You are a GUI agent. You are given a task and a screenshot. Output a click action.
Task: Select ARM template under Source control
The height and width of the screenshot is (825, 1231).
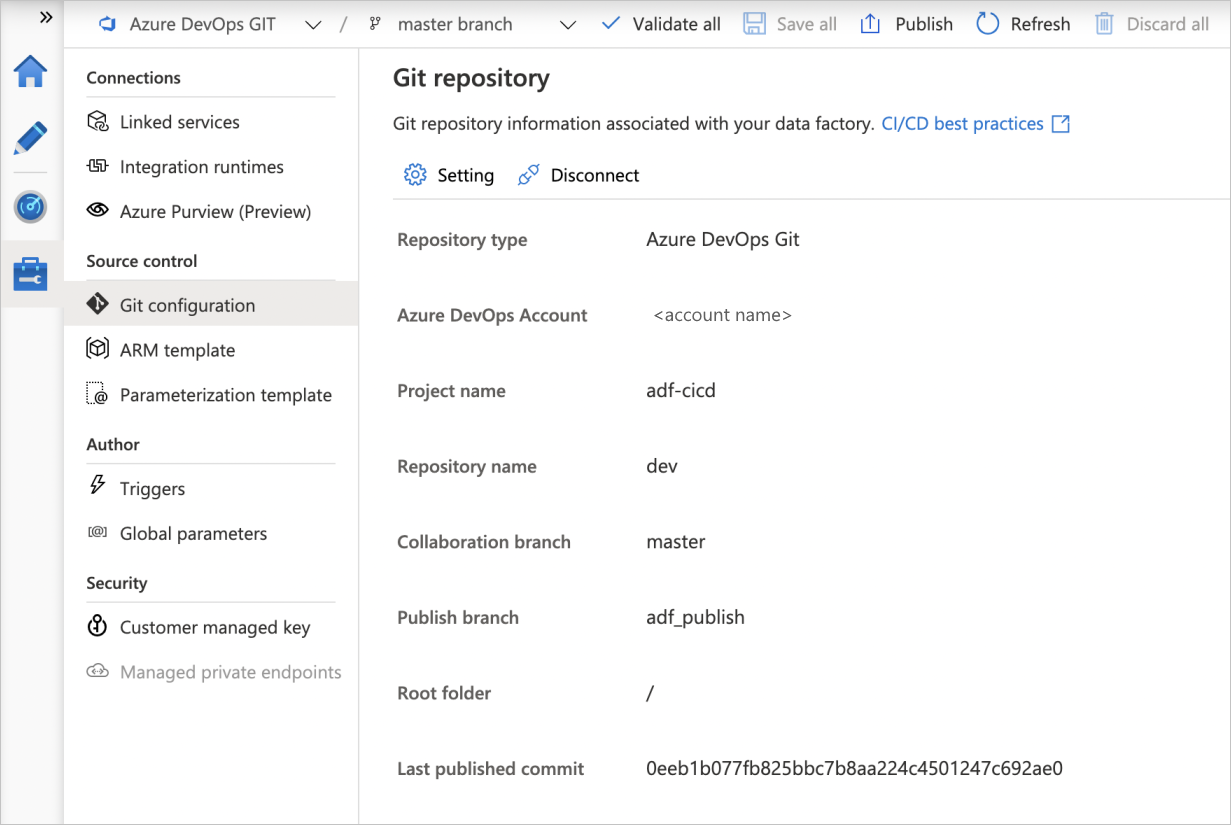point(177,349)
